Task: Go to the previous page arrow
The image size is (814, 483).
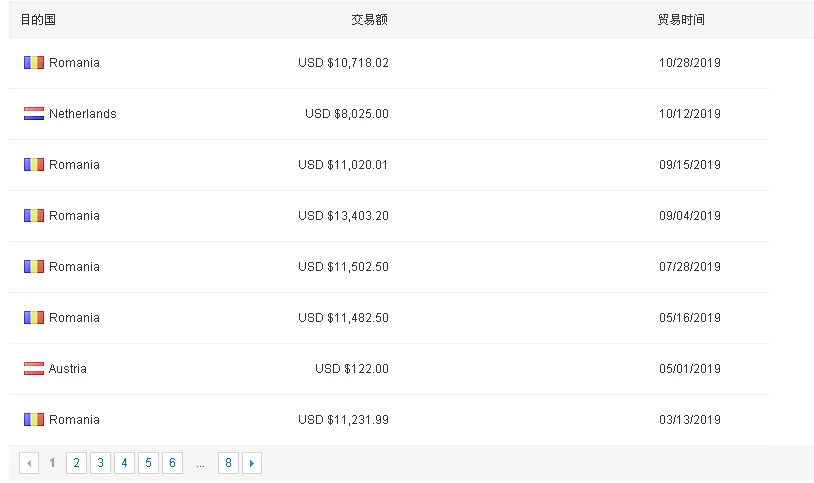Action: coord(29,463)
